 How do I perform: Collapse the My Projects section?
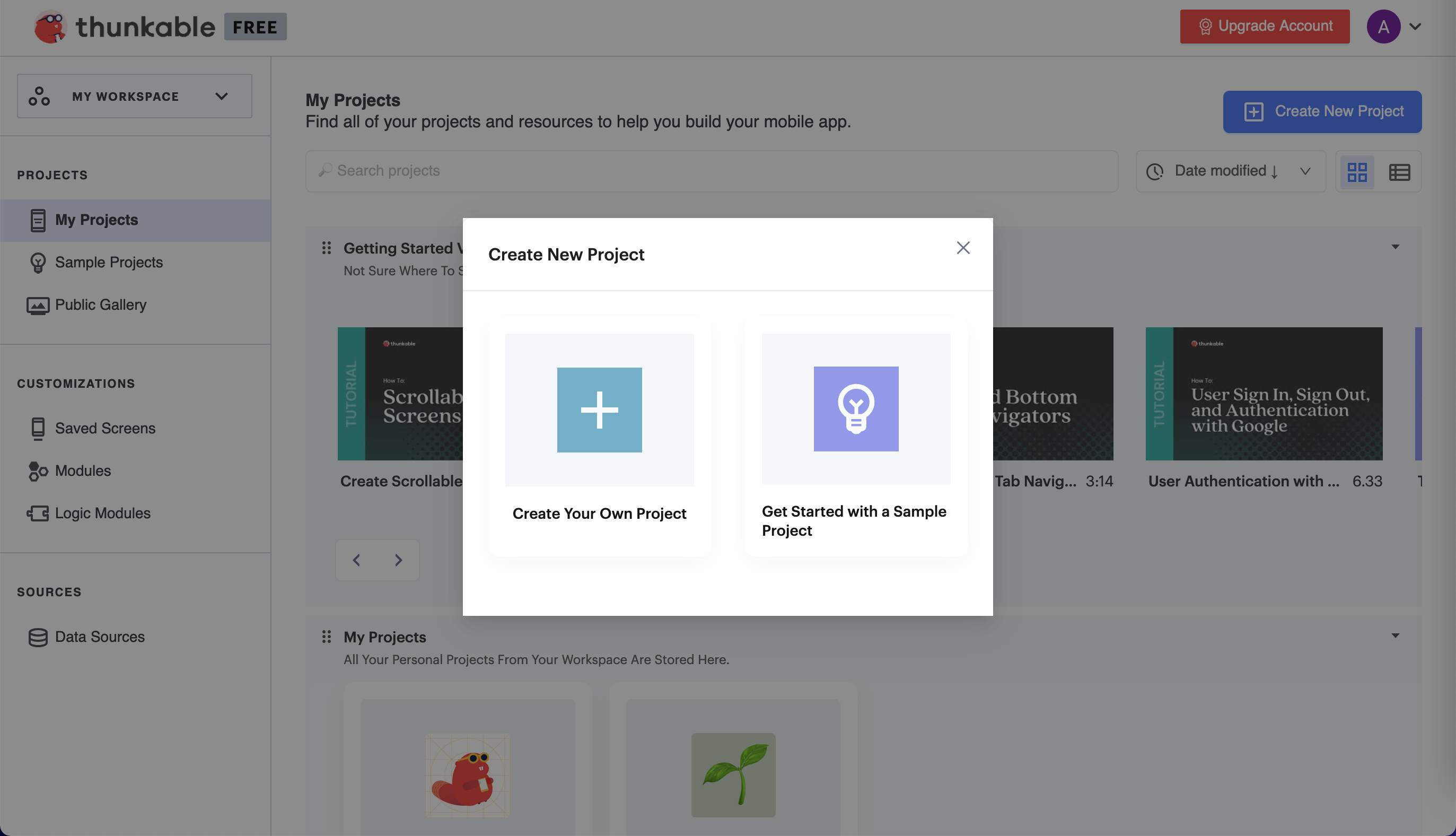pos(1394,635)
